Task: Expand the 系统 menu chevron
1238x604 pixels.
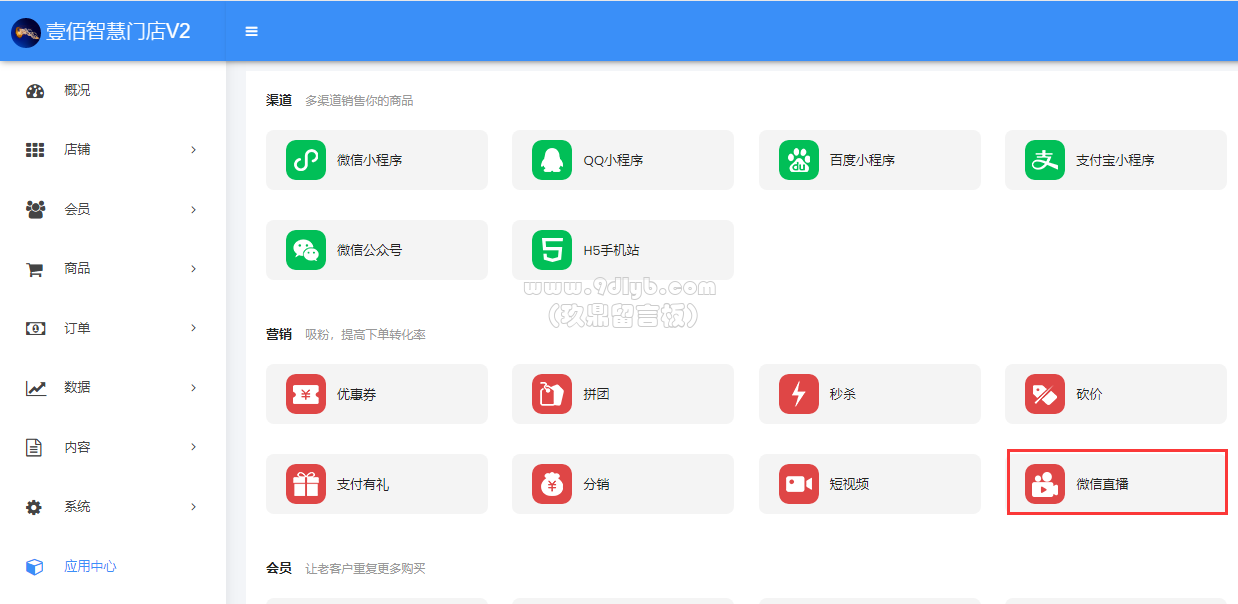Action: (x=194, y=507)
